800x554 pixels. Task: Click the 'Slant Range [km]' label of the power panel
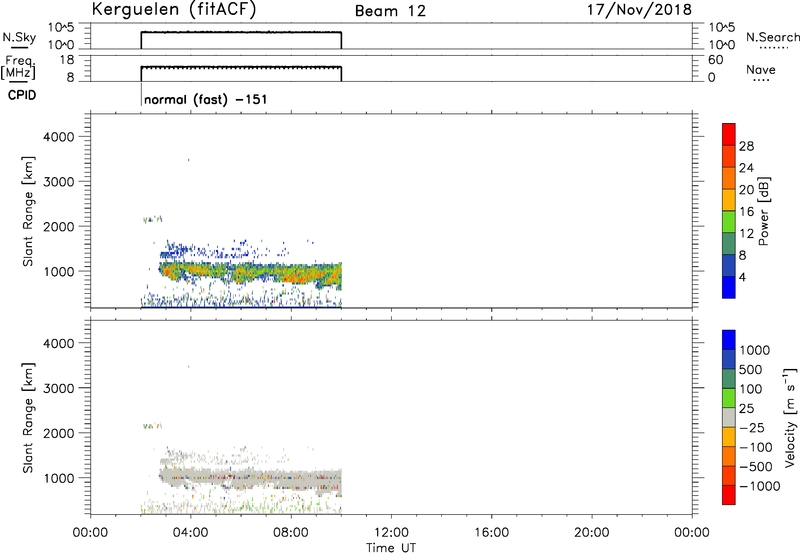click(x=28, y=211)
